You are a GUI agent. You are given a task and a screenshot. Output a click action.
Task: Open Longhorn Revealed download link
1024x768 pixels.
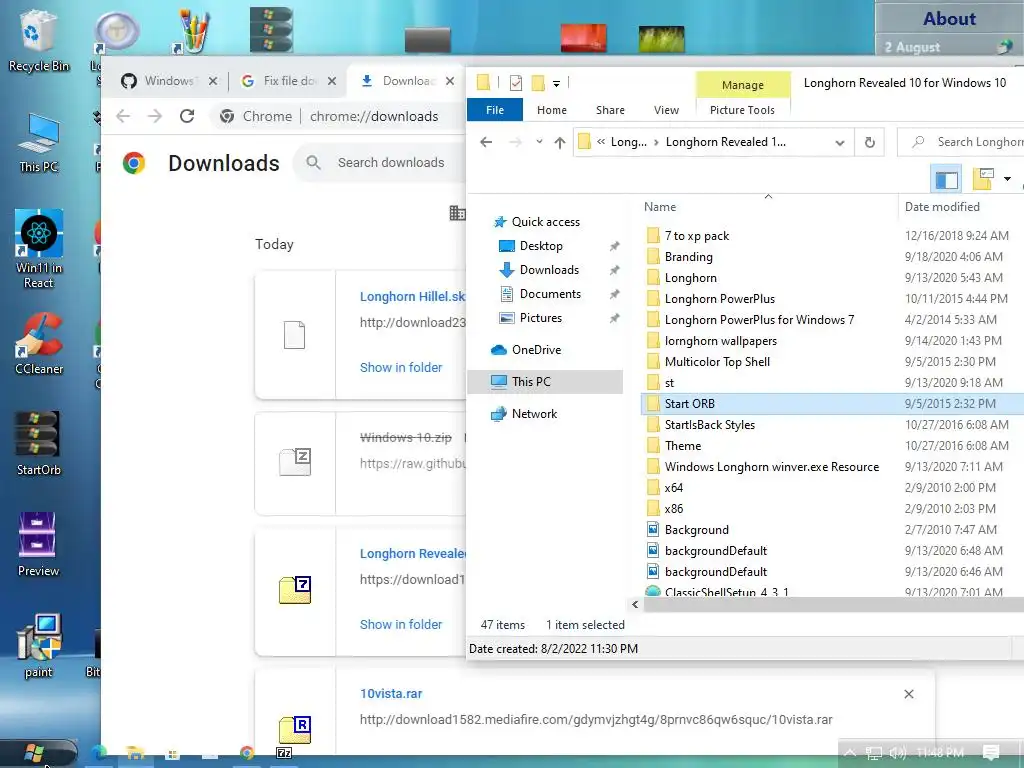pyautogui.click(x=412, y=554)
